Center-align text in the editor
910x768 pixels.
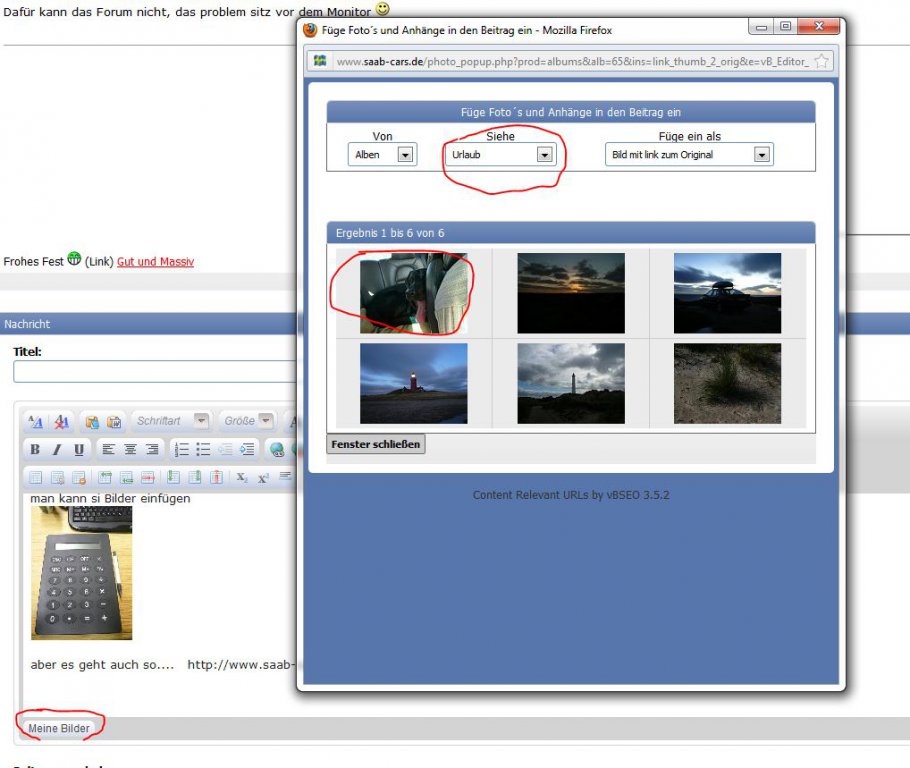[130, 449]
